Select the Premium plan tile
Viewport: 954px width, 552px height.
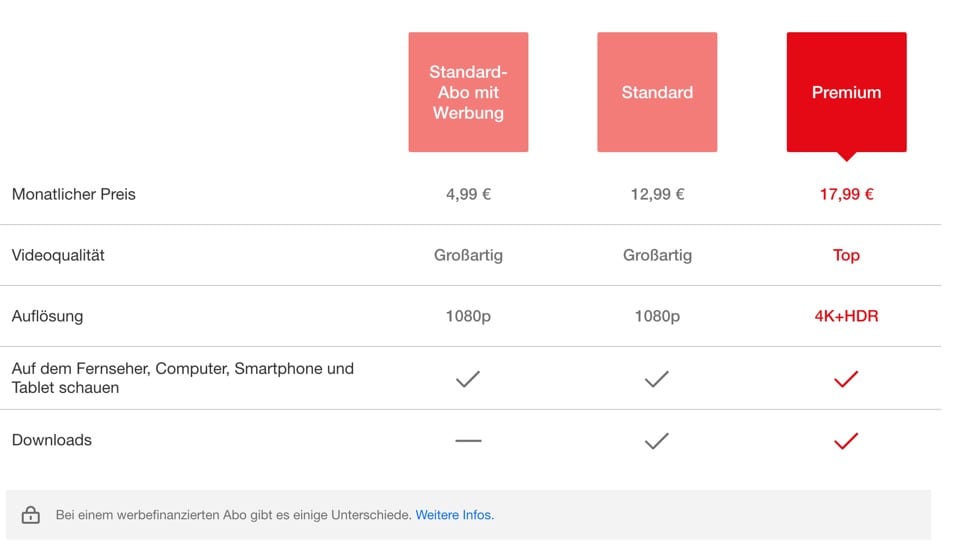point(846,93)
